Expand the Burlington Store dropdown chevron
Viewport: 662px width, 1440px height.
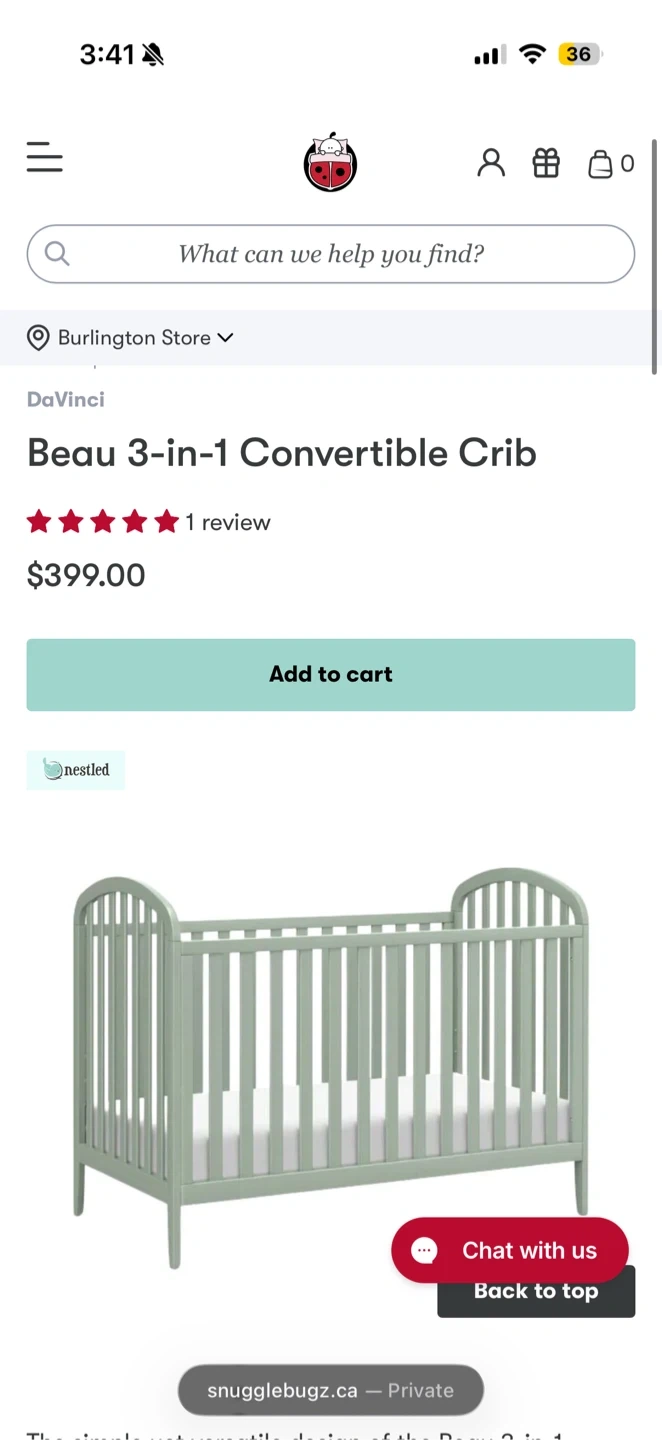[x=226, y=338]
